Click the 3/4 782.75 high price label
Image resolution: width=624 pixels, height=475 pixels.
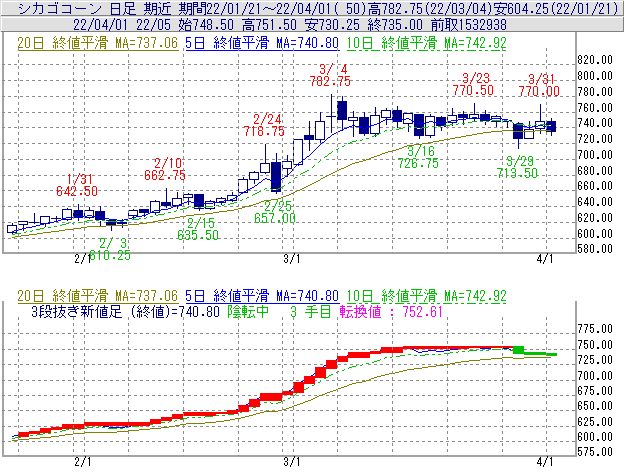[330, 76]
